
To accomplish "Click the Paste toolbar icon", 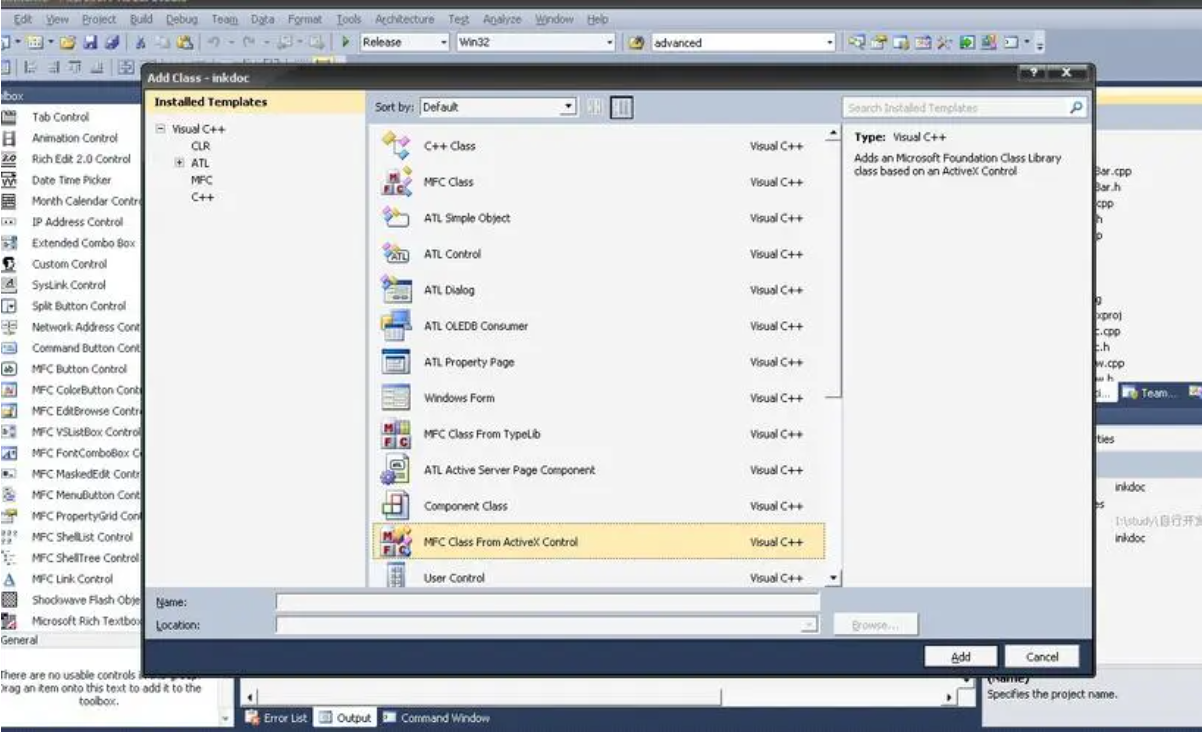I will tap(183, 43).
